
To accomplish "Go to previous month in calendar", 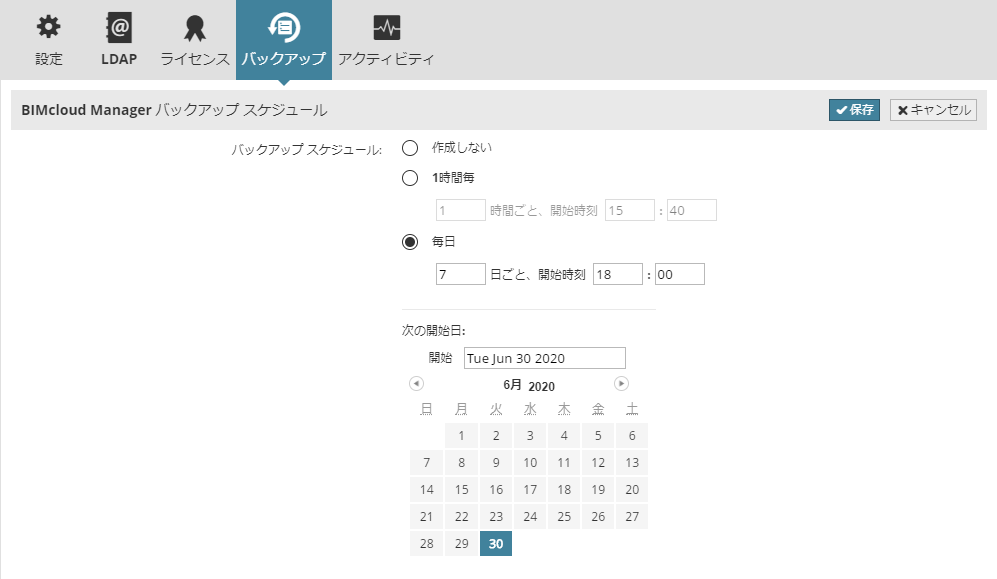I will (x=416, y=383).
